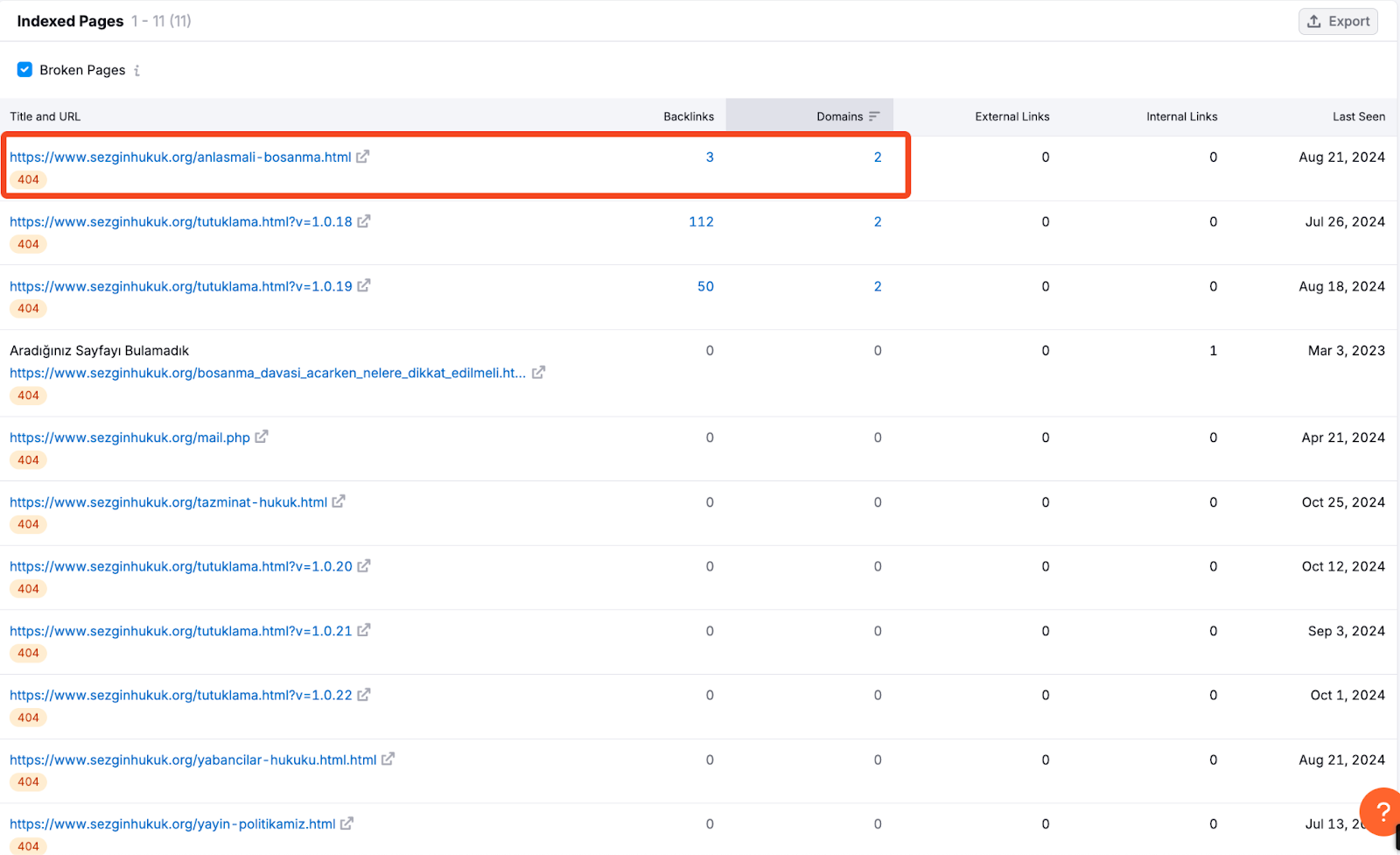Screen dimensions: 1400x855
Task: Open external link icon for anlasmali-bosanma.html
Action: 362,157
